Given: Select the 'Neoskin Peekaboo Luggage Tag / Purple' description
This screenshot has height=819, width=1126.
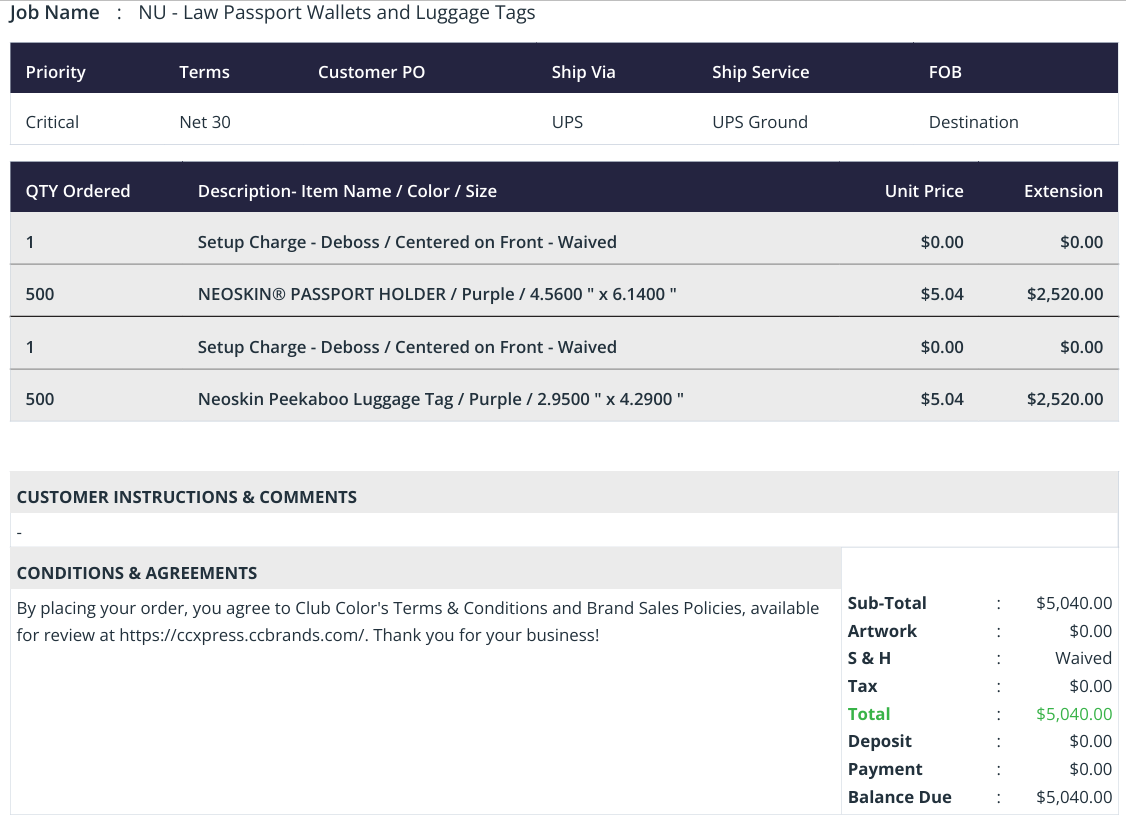Looking at the screenshot, I should point(441,399).
